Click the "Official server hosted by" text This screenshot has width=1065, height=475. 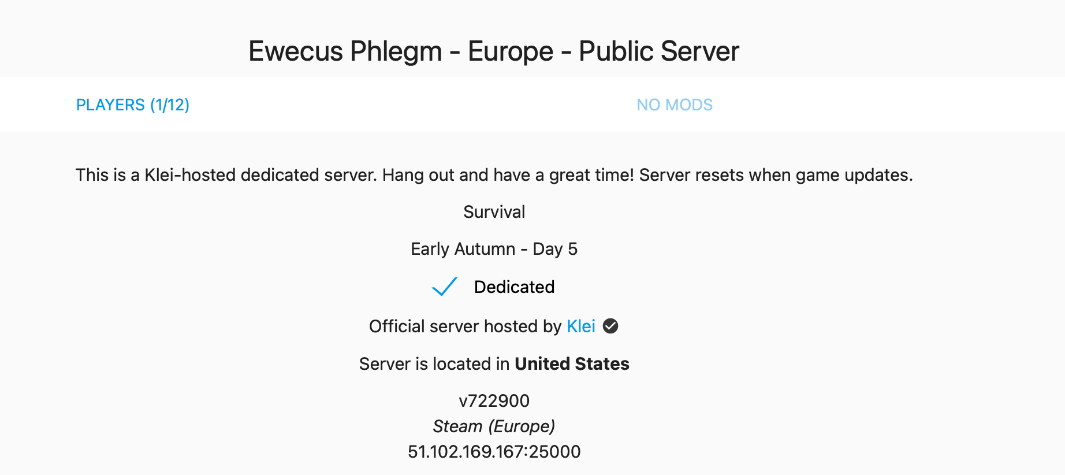[x=465, y=326]
